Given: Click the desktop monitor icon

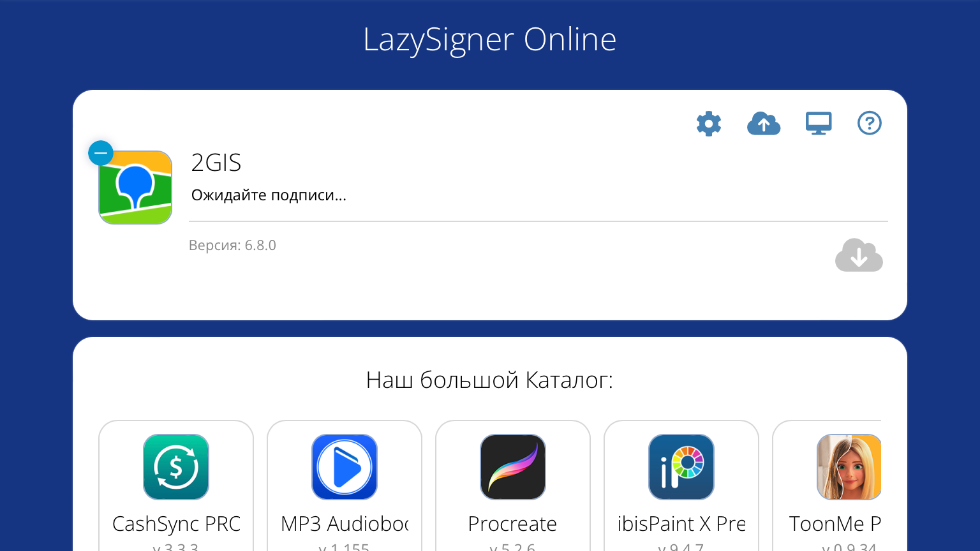Looking at the screenshot, I should (x=819, y=124).
